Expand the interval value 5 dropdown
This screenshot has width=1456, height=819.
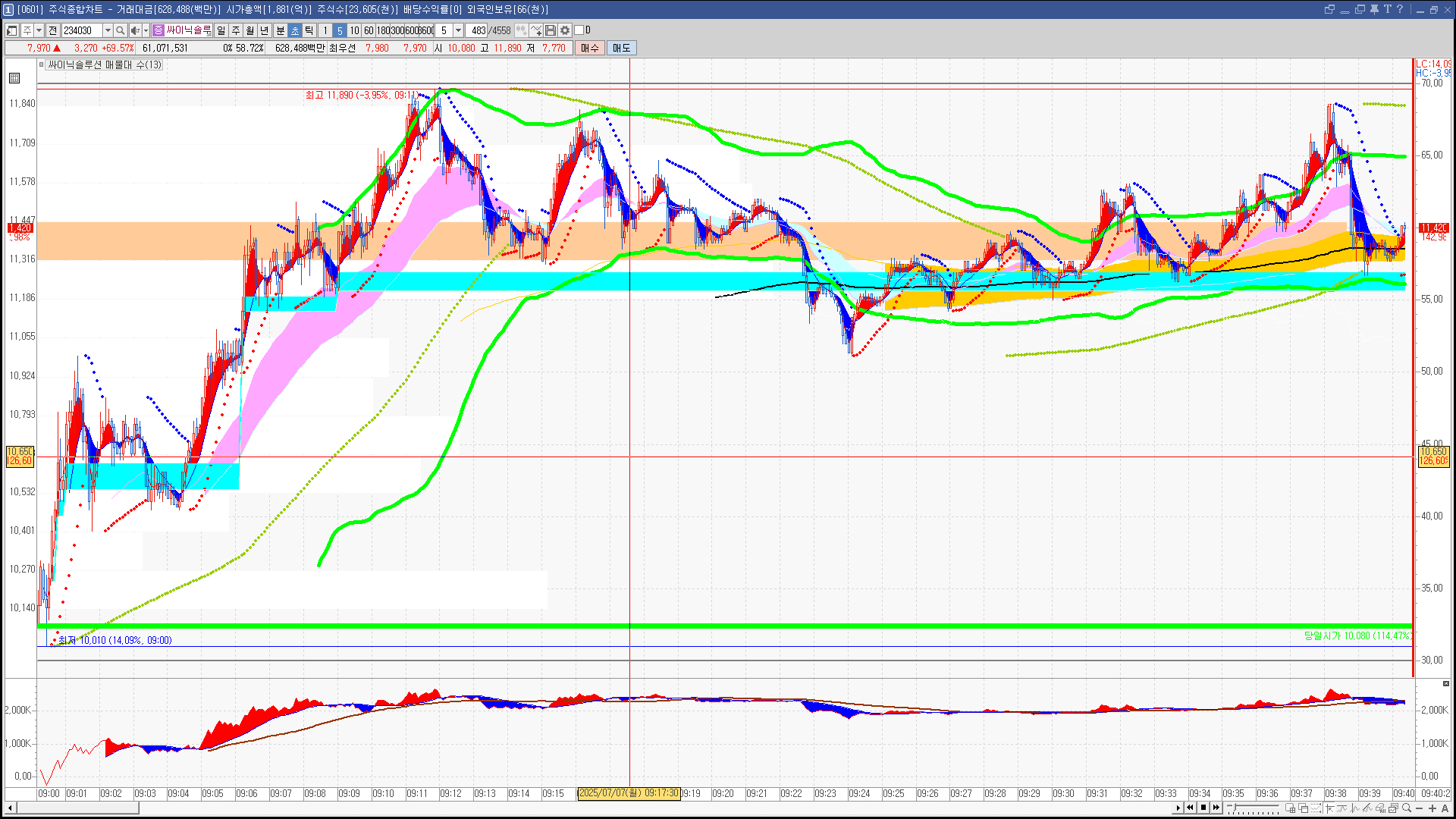pos(458,30)
